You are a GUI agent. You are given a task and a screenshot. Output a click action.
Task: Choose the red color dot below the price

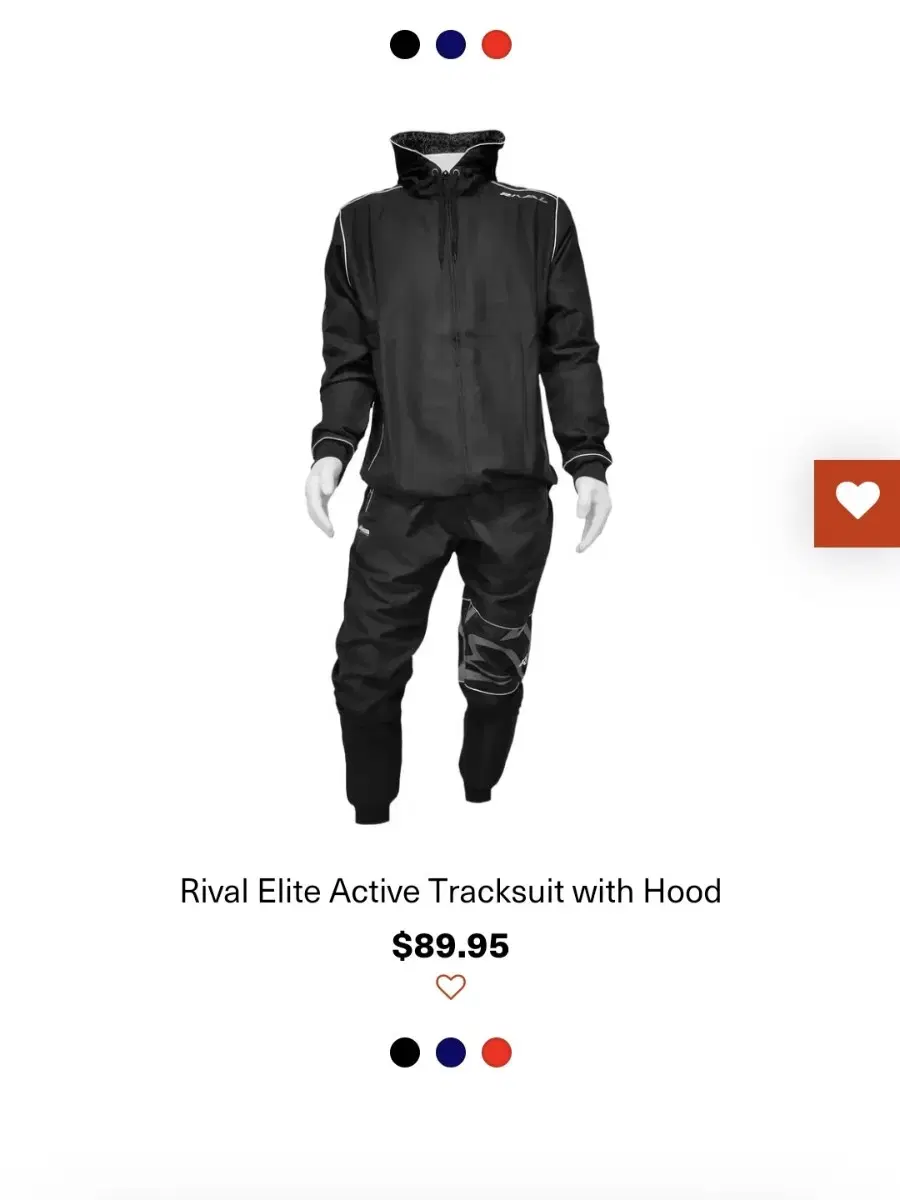coord(497,1052)
